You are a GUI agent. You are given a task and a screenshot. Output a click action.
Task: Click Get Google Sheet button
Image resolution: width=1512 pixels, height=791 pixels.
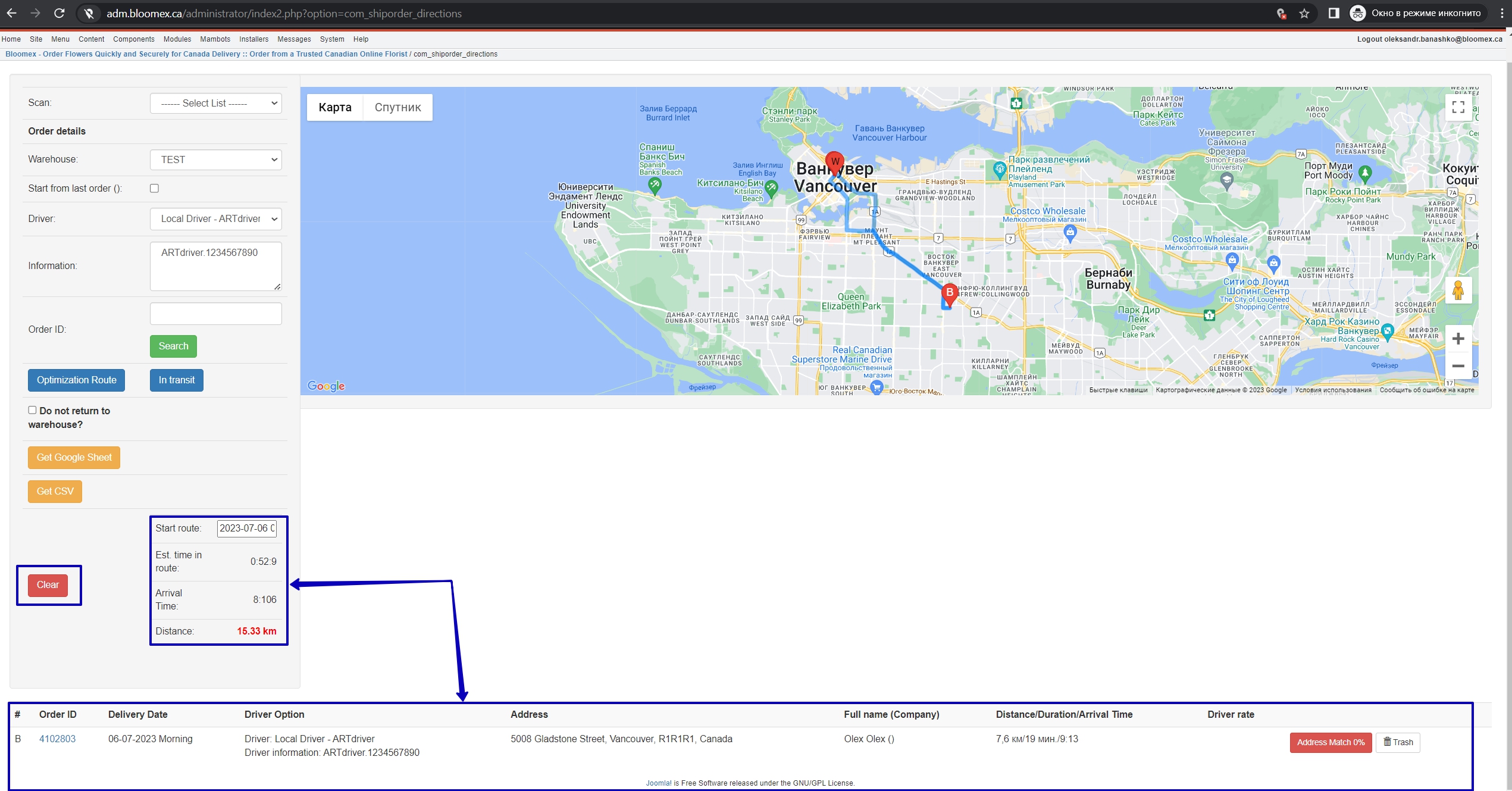(x=74, y=457)
